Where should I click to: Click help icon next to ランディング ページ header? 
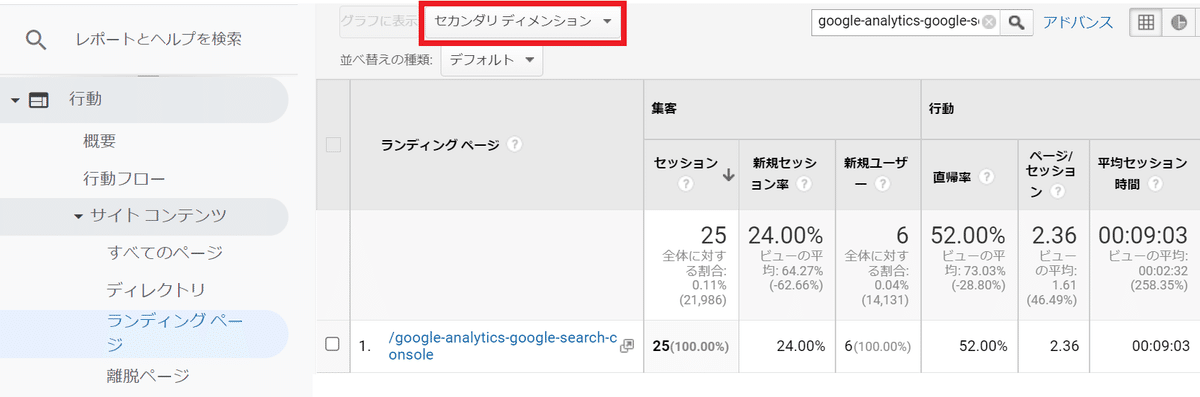(x=514, y=145)
